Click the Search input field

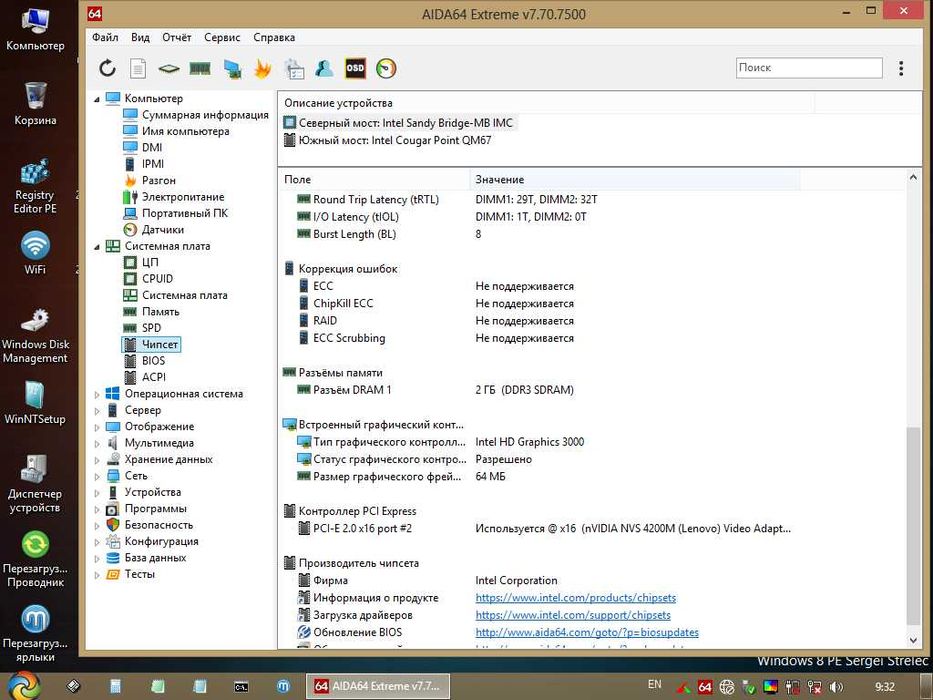(x=809, y=68)
